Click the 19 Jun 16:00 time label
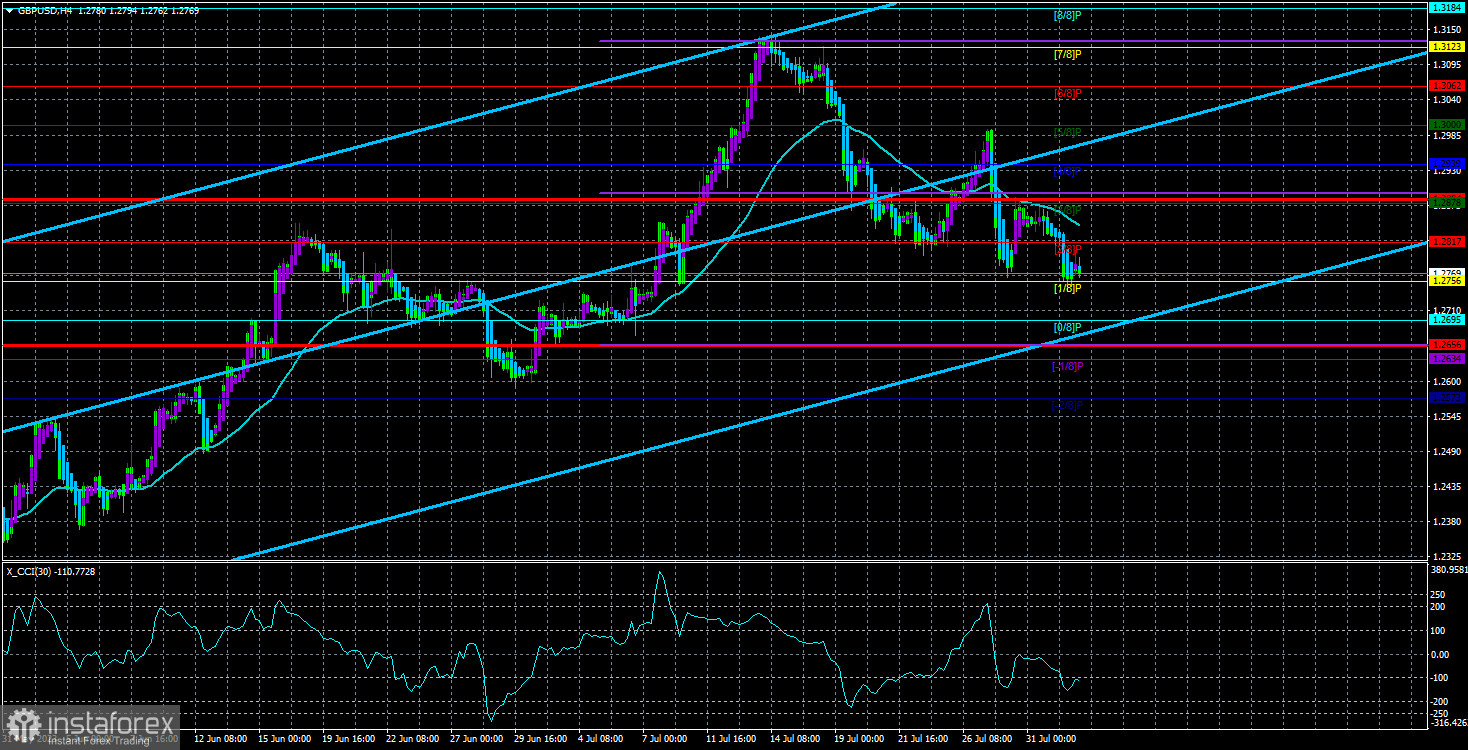Screen dimensions: 1468x750 (349, 740)
